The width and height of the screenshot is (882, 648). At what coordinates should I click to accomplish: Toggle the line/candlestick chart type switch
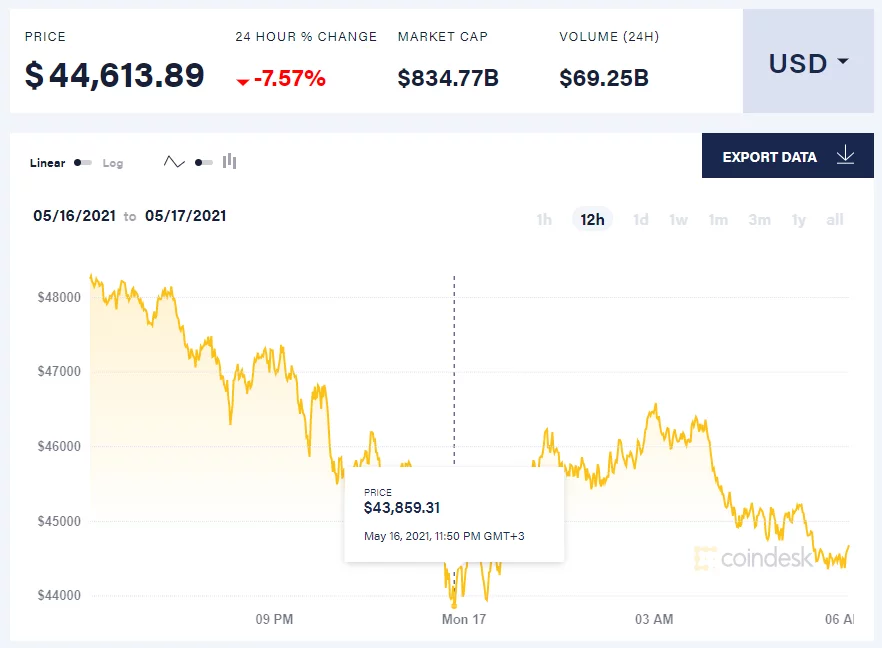(x=203, y=162)
